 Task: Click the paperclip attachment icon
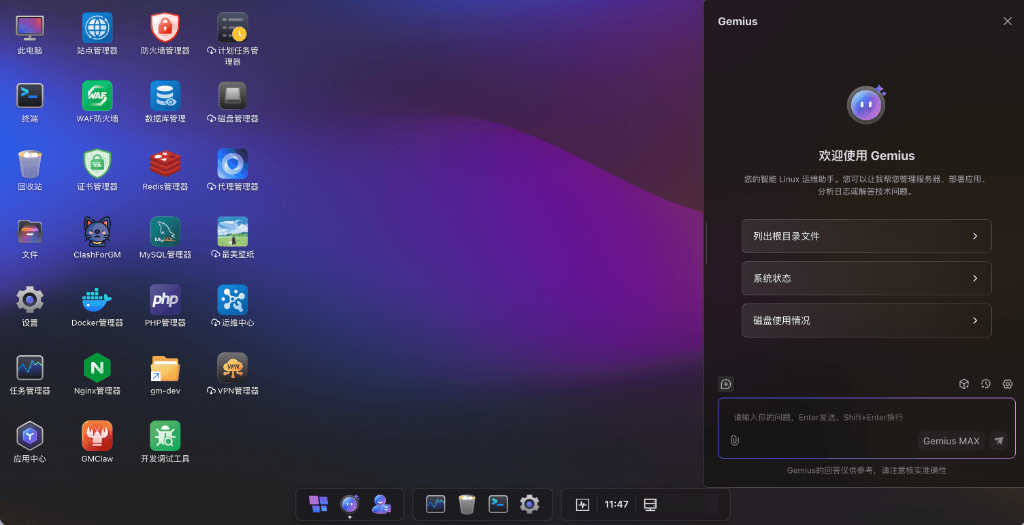point(735,441)
